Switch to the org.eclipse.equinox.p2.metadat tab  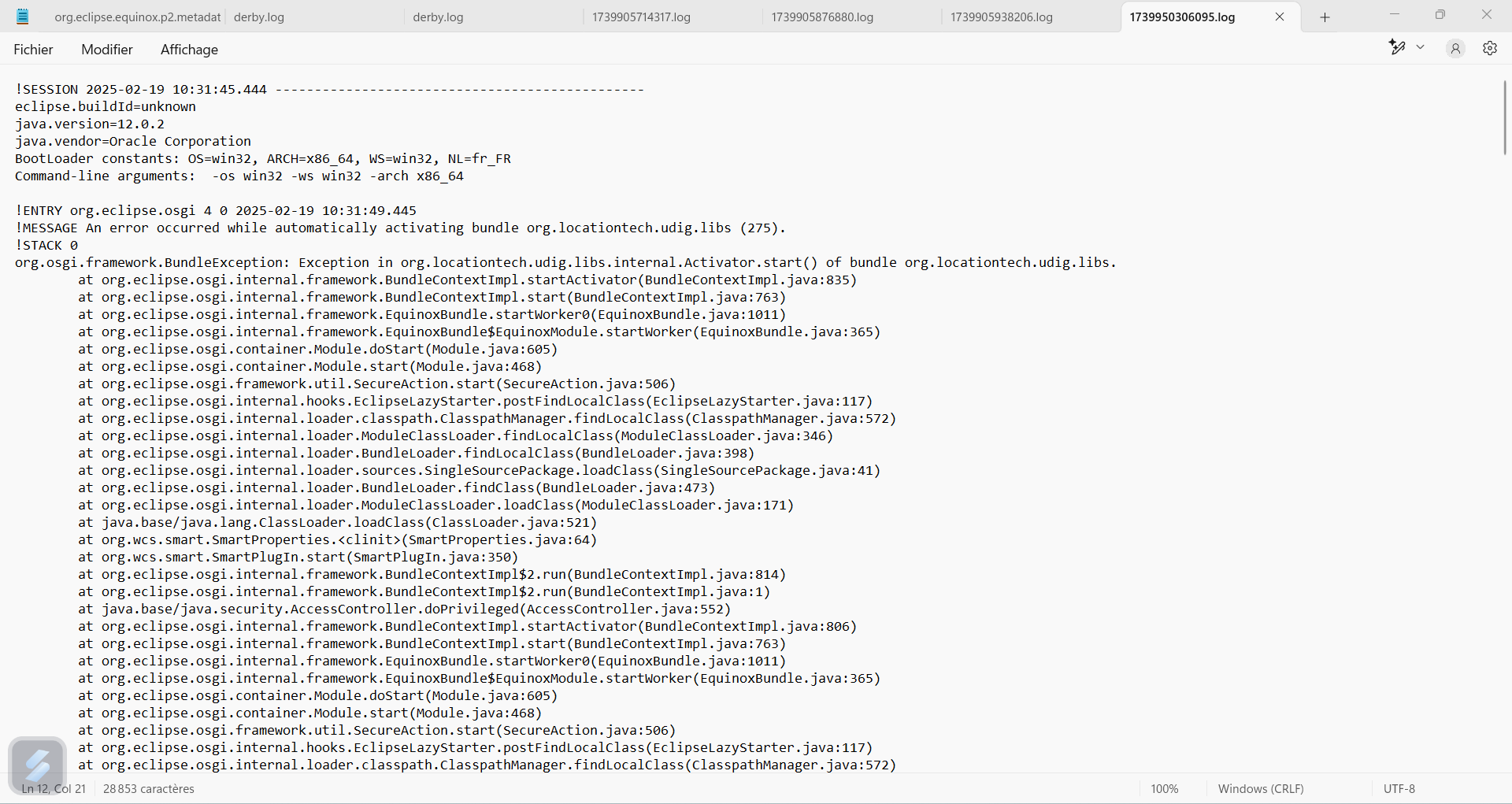pyautogui.click(x=137, y=17)
